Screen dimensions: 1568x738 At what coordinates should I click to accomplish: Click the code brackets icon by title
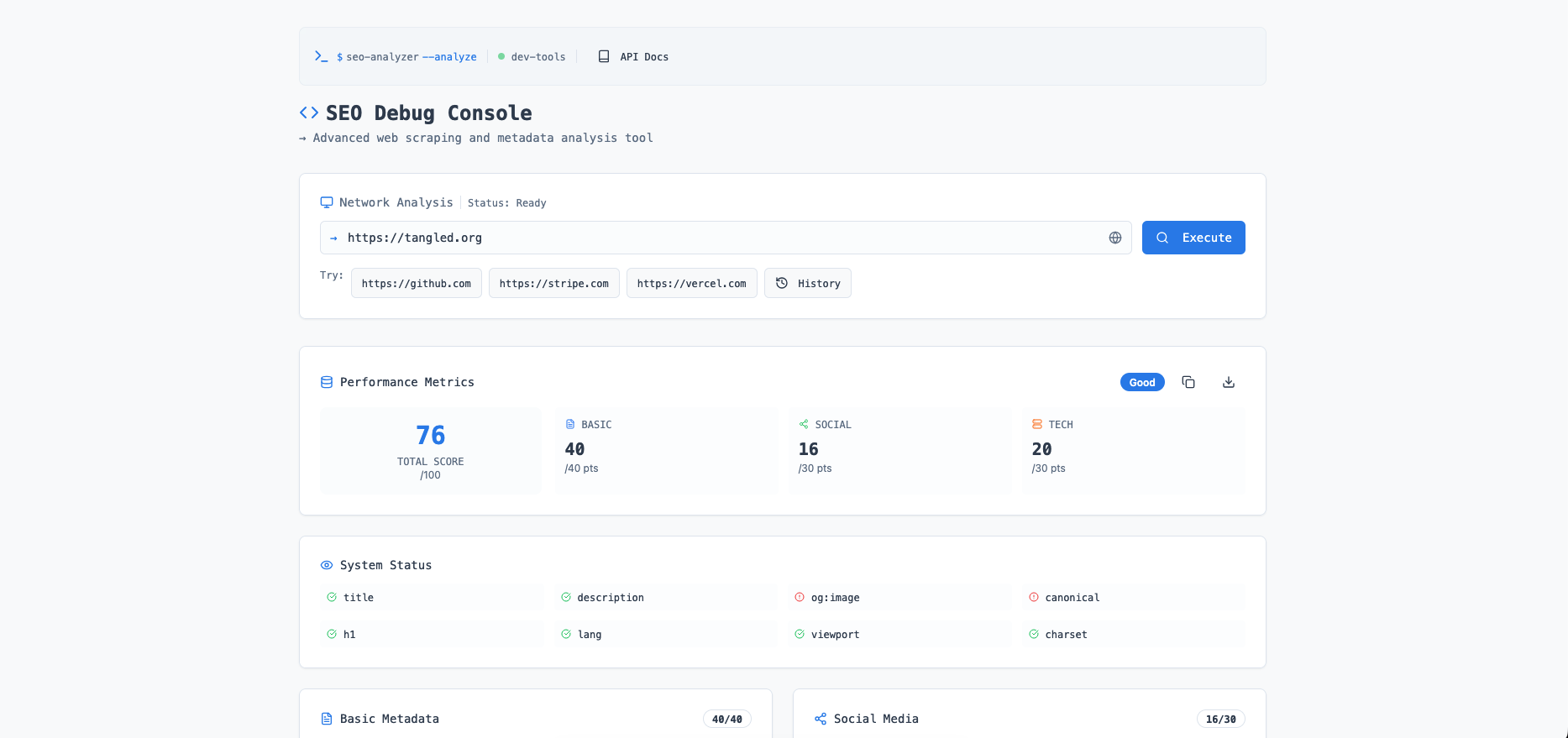point(309,113)
